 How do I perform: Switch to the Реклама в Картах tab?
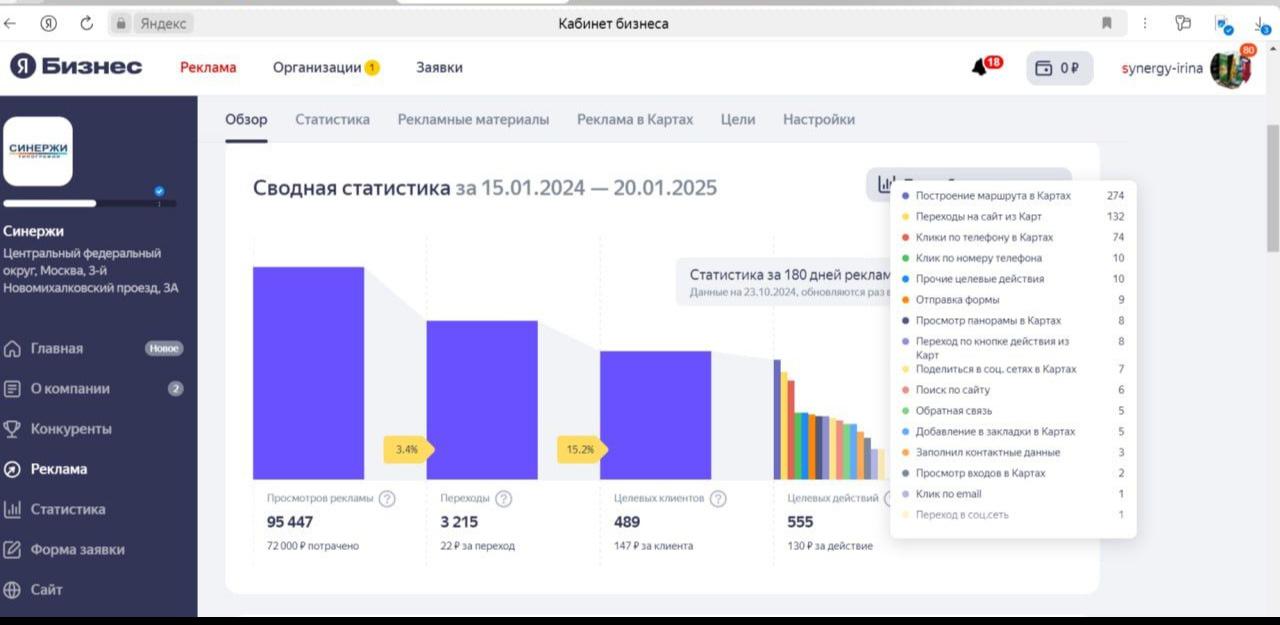[x=634, y=119]
